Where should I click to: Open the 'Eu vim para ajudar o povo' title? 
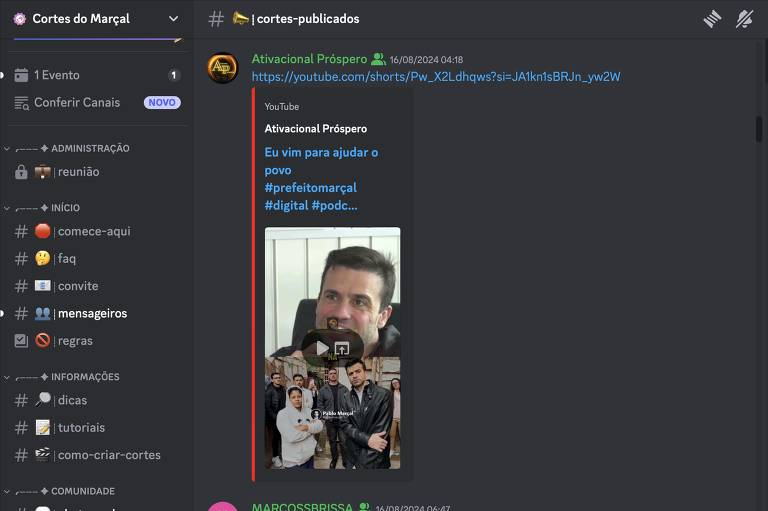tap(321, 179)
